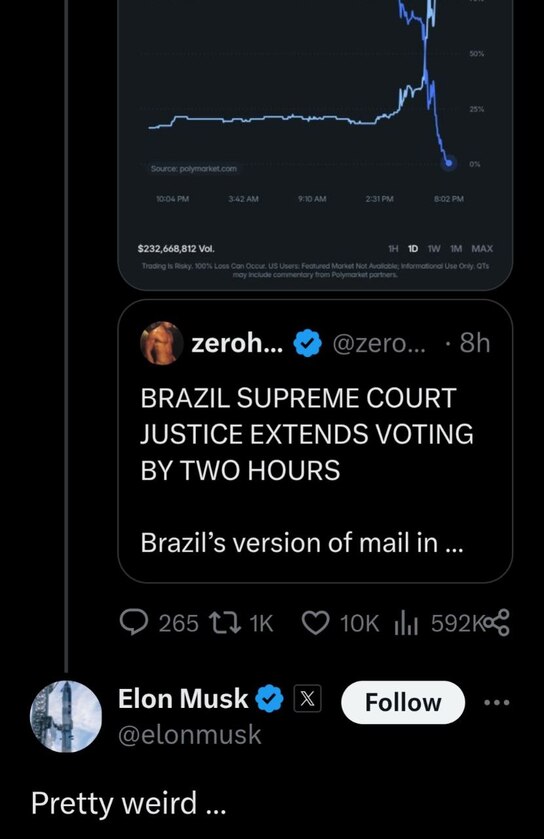
Task: Open Elon Musk's rocket avatar
Action: coord(66,716)
